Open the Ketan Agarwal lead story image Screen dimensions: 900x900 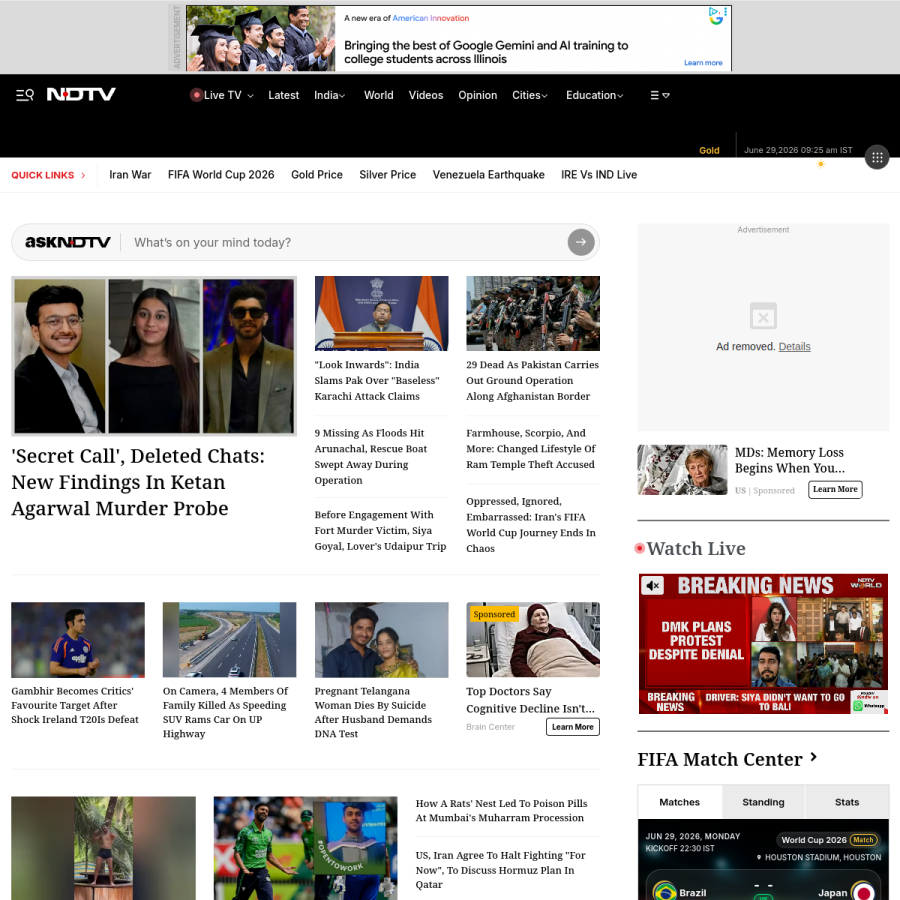click(154, 356)
